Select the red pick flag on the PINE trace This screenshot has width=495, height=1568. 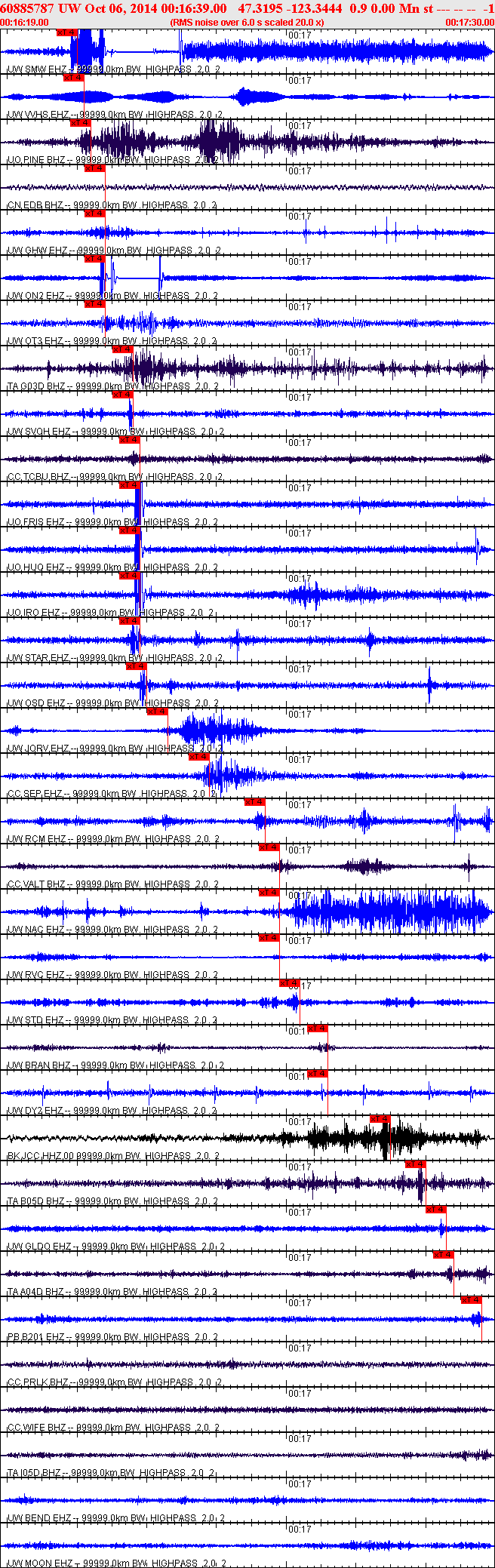click(81, 123)
